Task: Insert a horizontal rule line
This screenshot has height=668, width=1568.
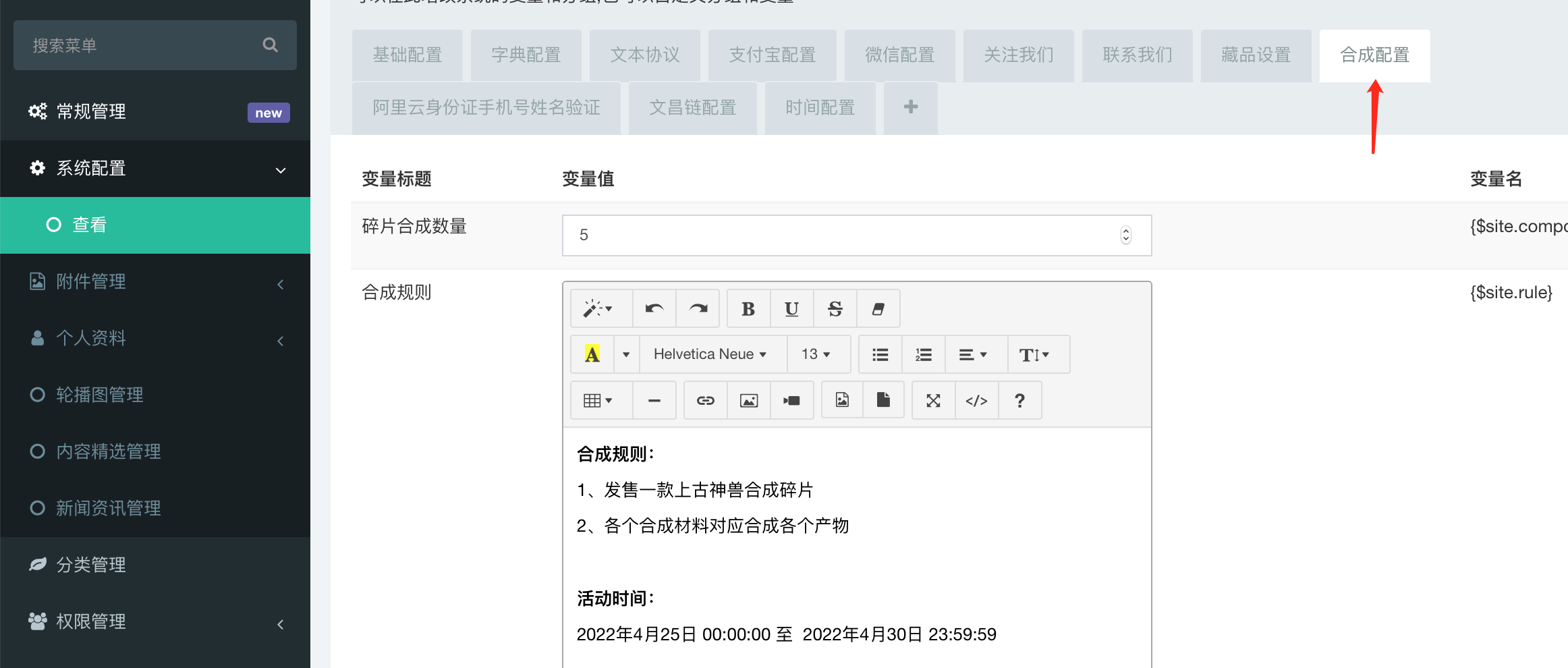Action: click(x=654, y=400)
